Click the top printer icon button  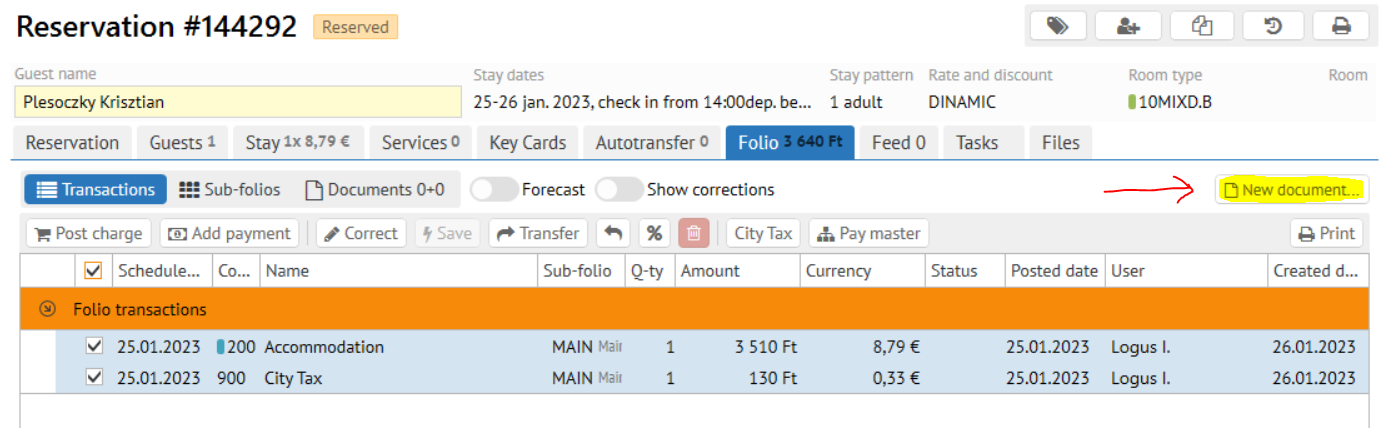[x=1341, y=26]
